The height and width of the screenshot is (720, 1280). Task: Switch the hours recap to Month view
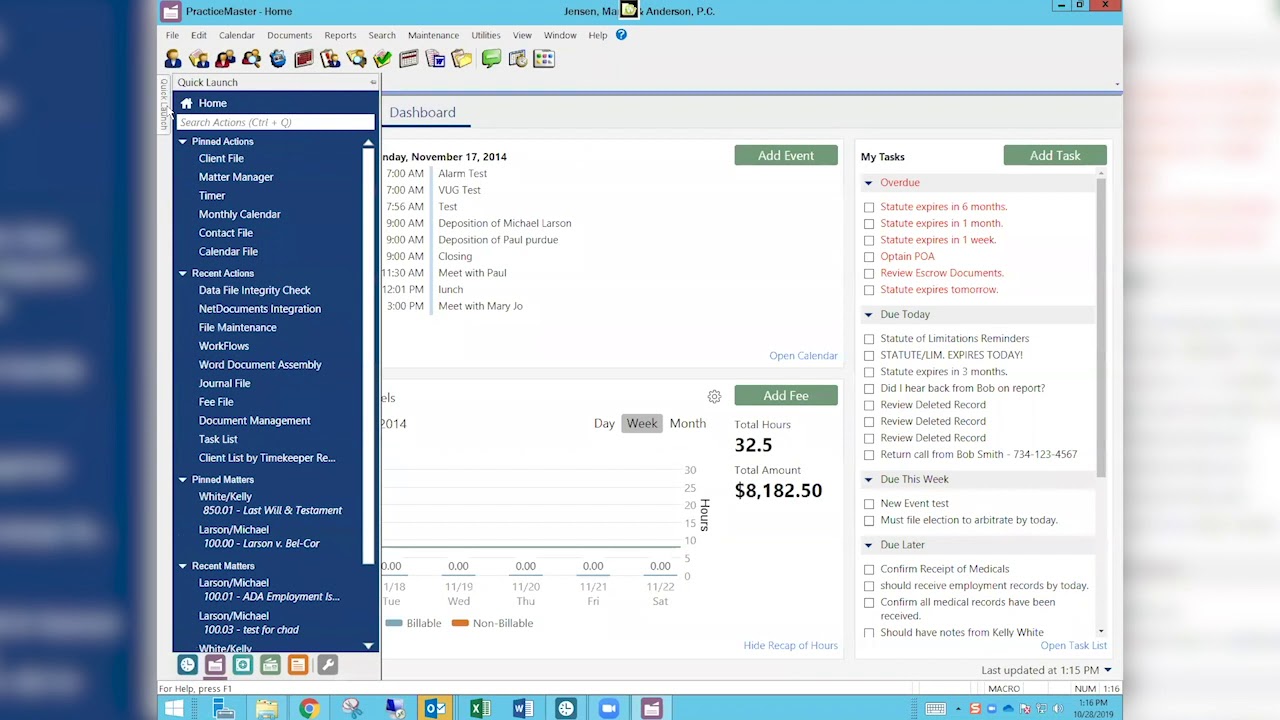pos(687,424)
